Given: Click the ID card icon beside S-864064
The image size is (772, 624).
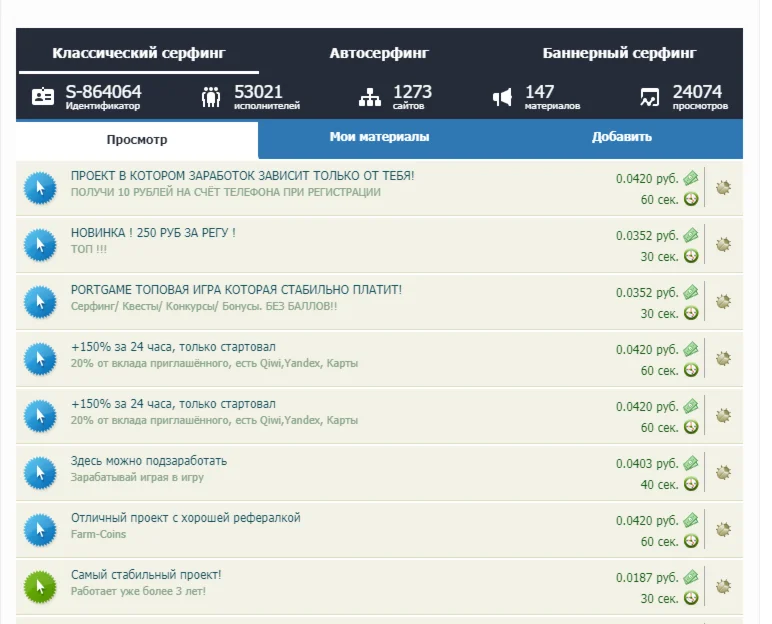Looking at the screenshot, I should point(43,97).
